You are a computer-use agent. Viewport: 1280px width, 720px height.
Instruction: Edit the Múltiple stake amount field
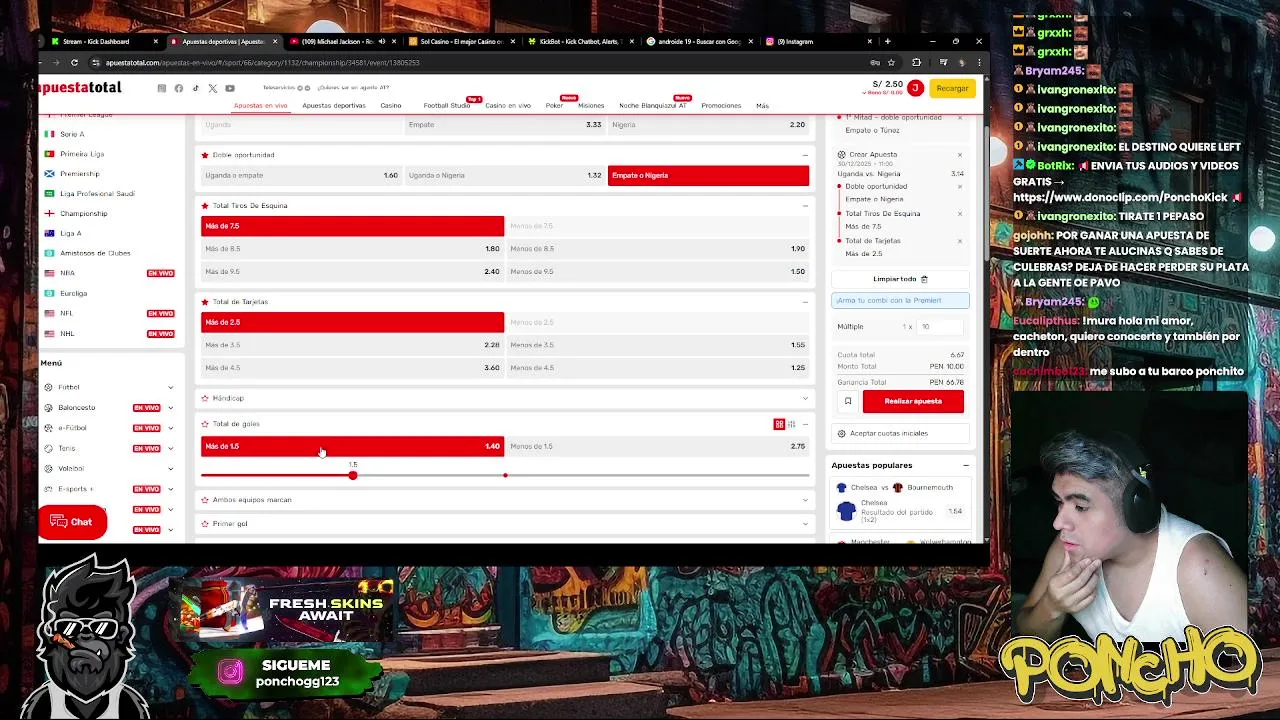940,327
